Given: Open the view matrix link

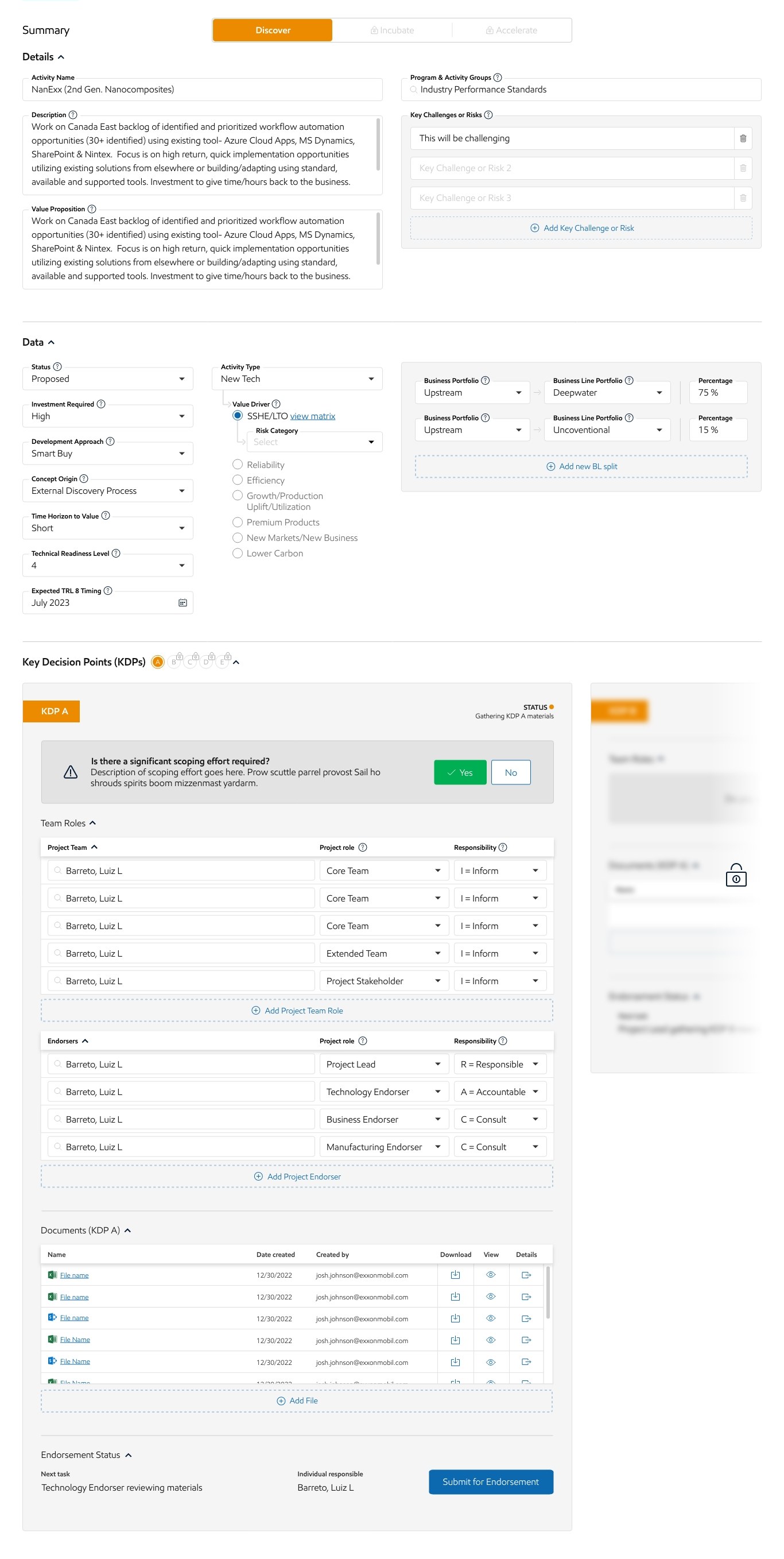Looking at the screenshot, I should coord(312,416).
